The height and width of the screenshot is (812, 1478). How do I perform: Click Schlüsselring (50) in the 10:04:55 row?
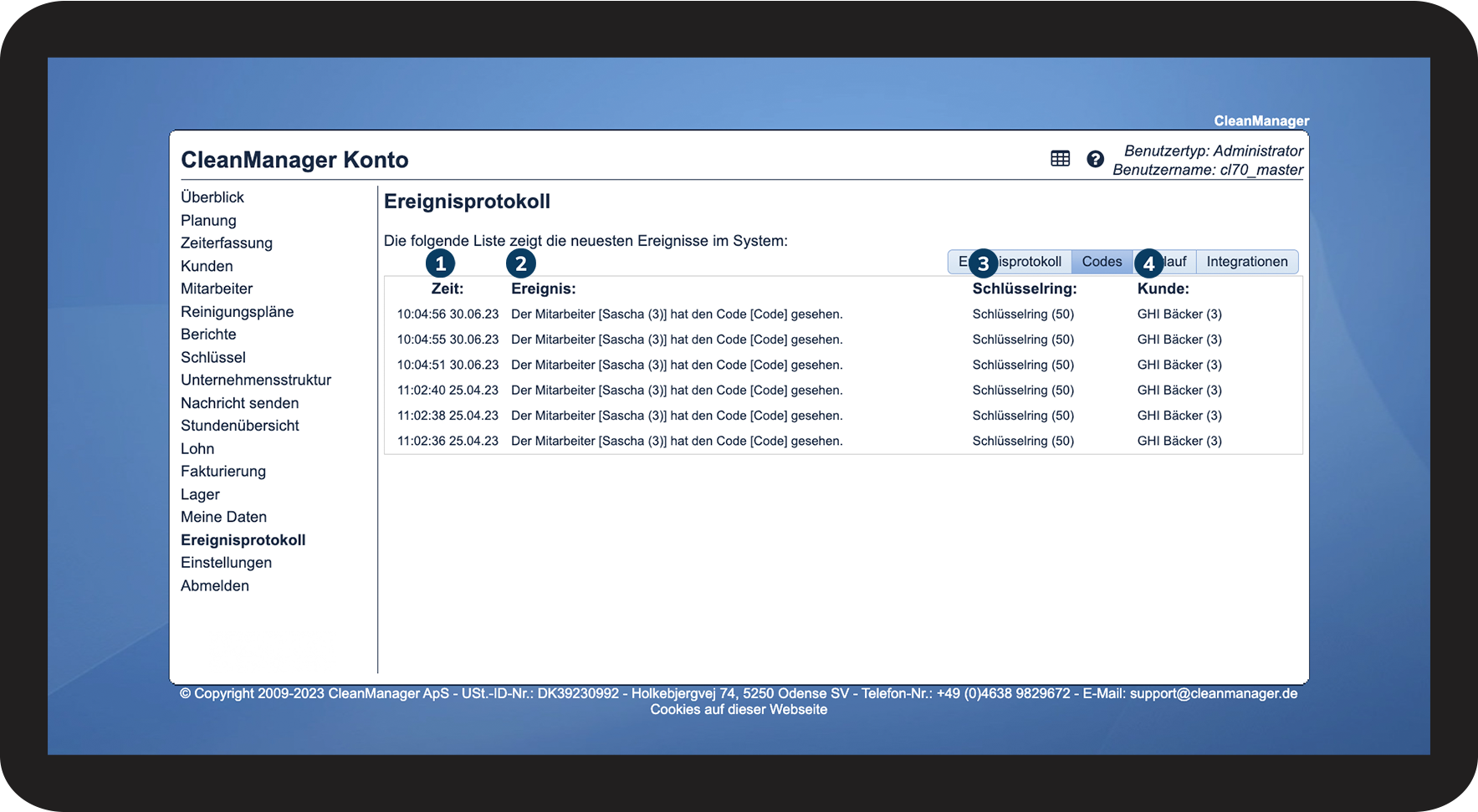(x=1023, y=340)
